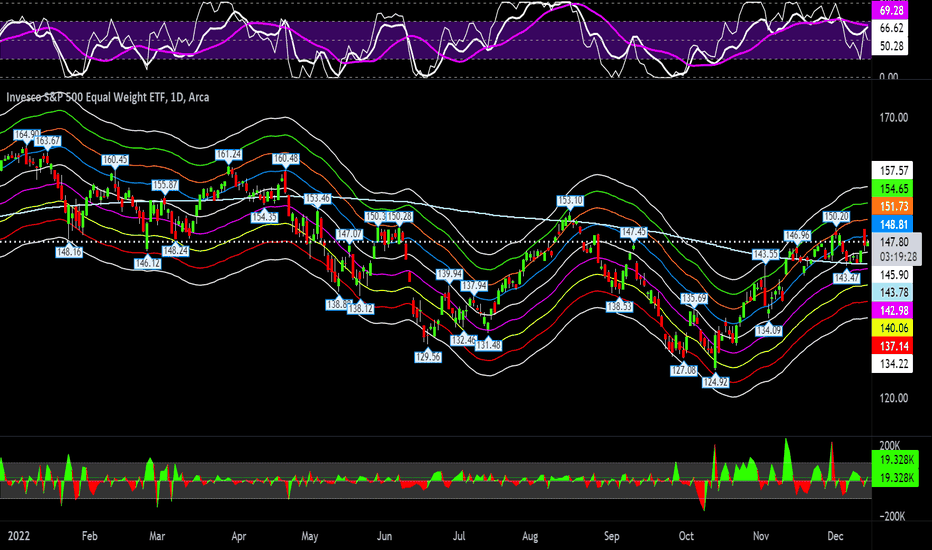This screenshot has height=550, width=932.
Task: Click Mar on the time axis
Action: click(157, 536)
